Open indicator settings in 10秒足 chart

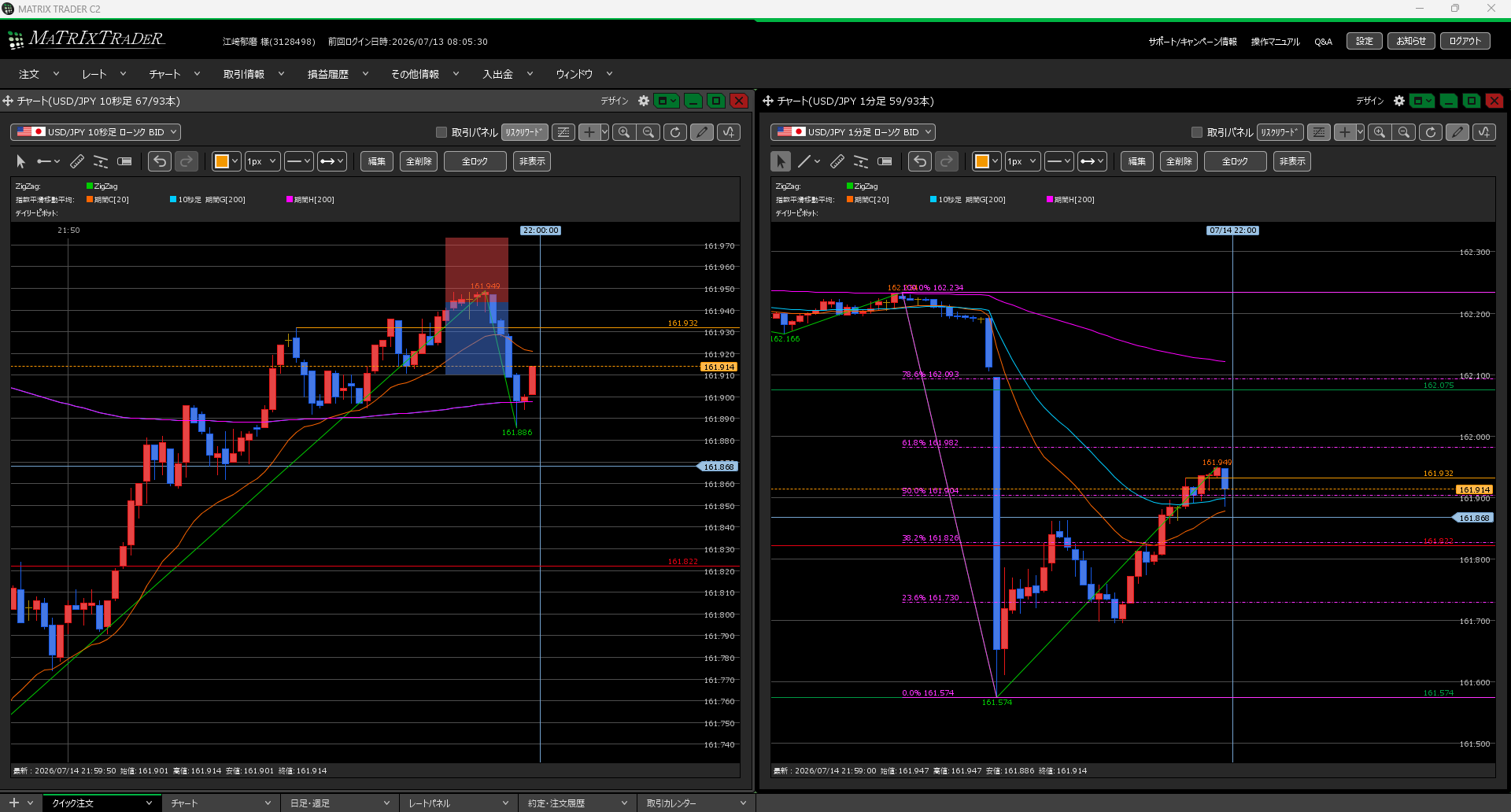tap(729, 132)
